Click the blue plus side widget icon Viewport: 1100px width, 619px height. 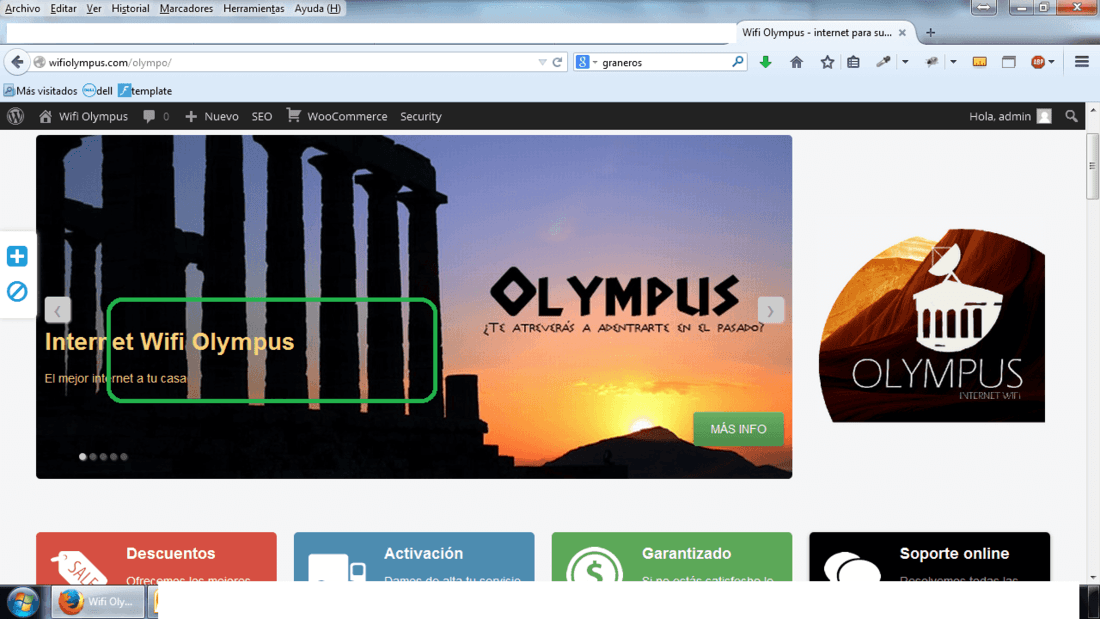tap(17, 256)
